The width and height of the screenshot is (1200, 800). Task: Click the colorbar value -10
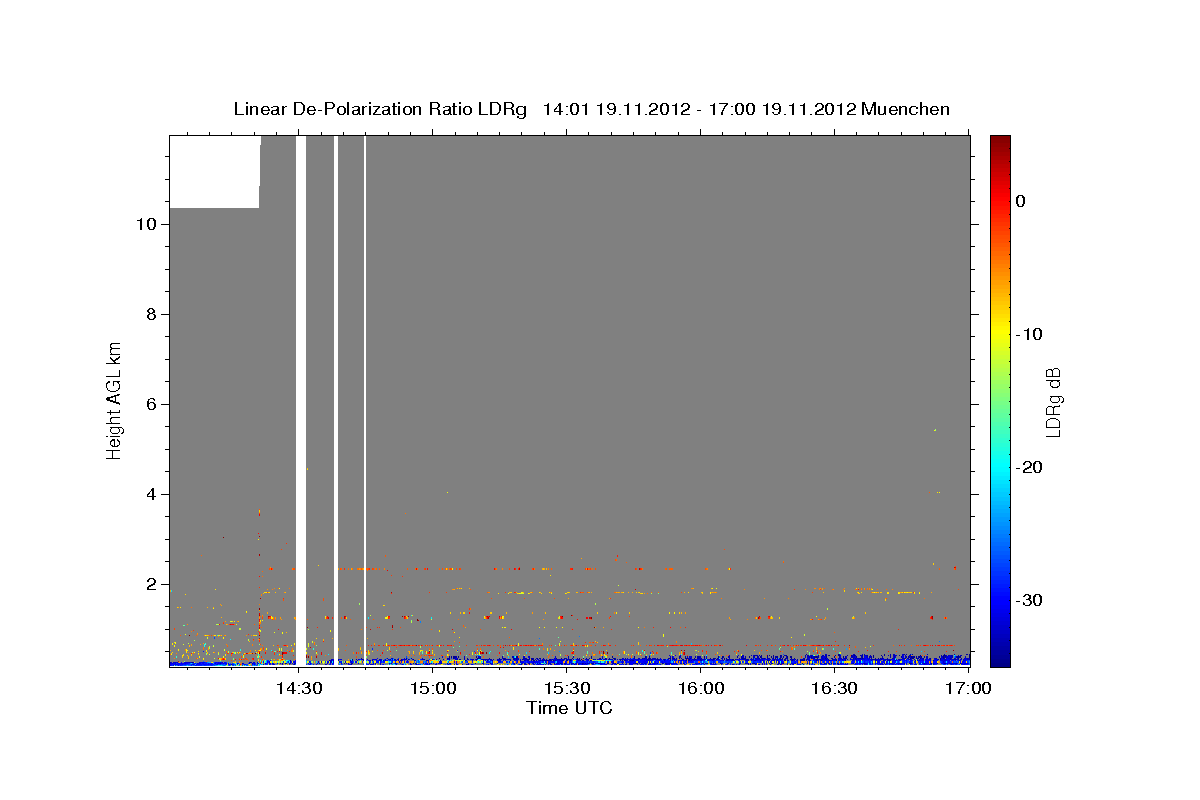(1029, 334)
